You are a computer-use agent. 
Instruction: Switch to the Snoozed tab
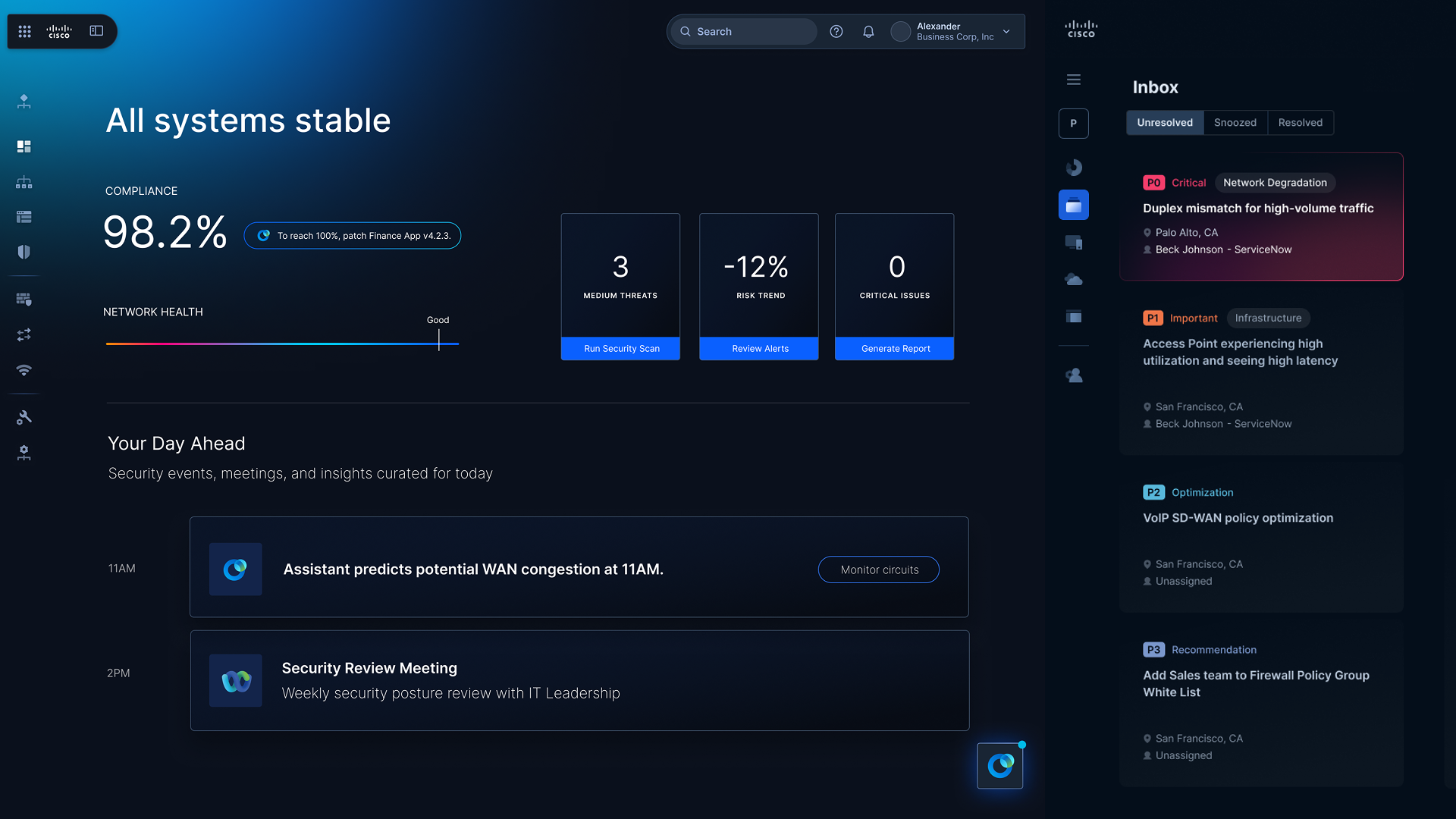[x=1235, y=122]
